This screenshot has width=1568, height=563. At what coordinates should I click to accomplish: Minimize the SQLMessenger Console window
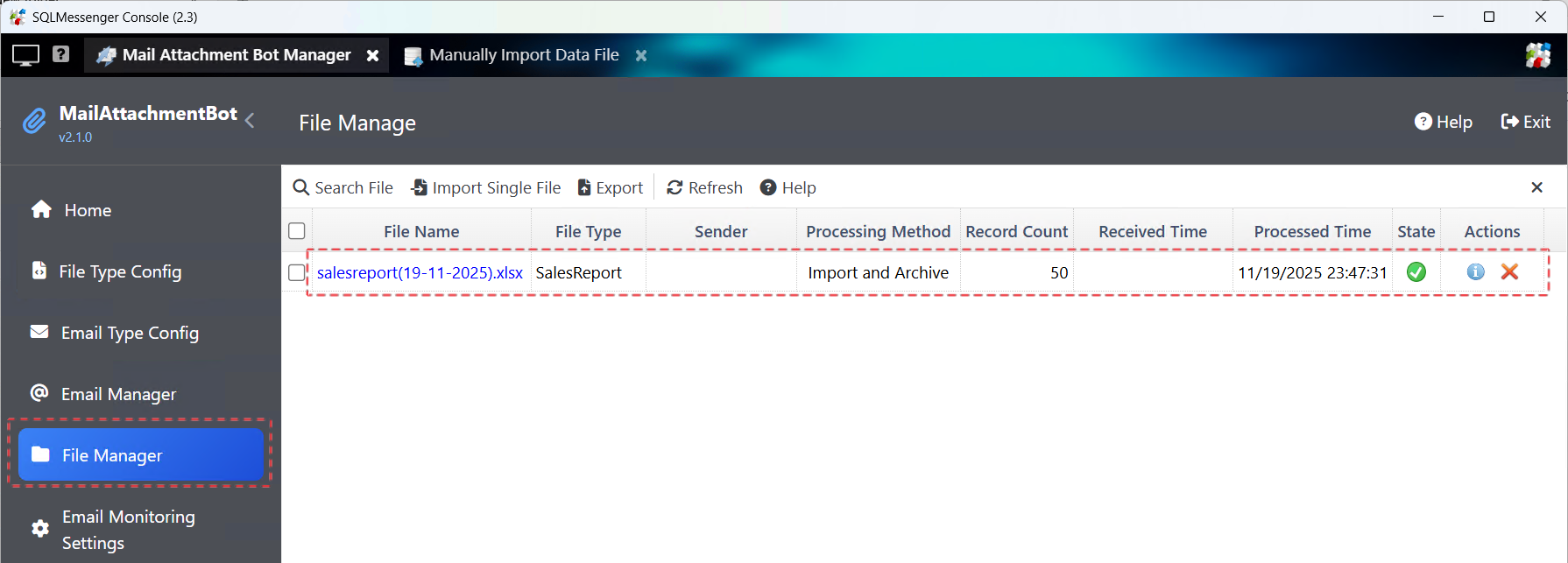(1438, 17)
